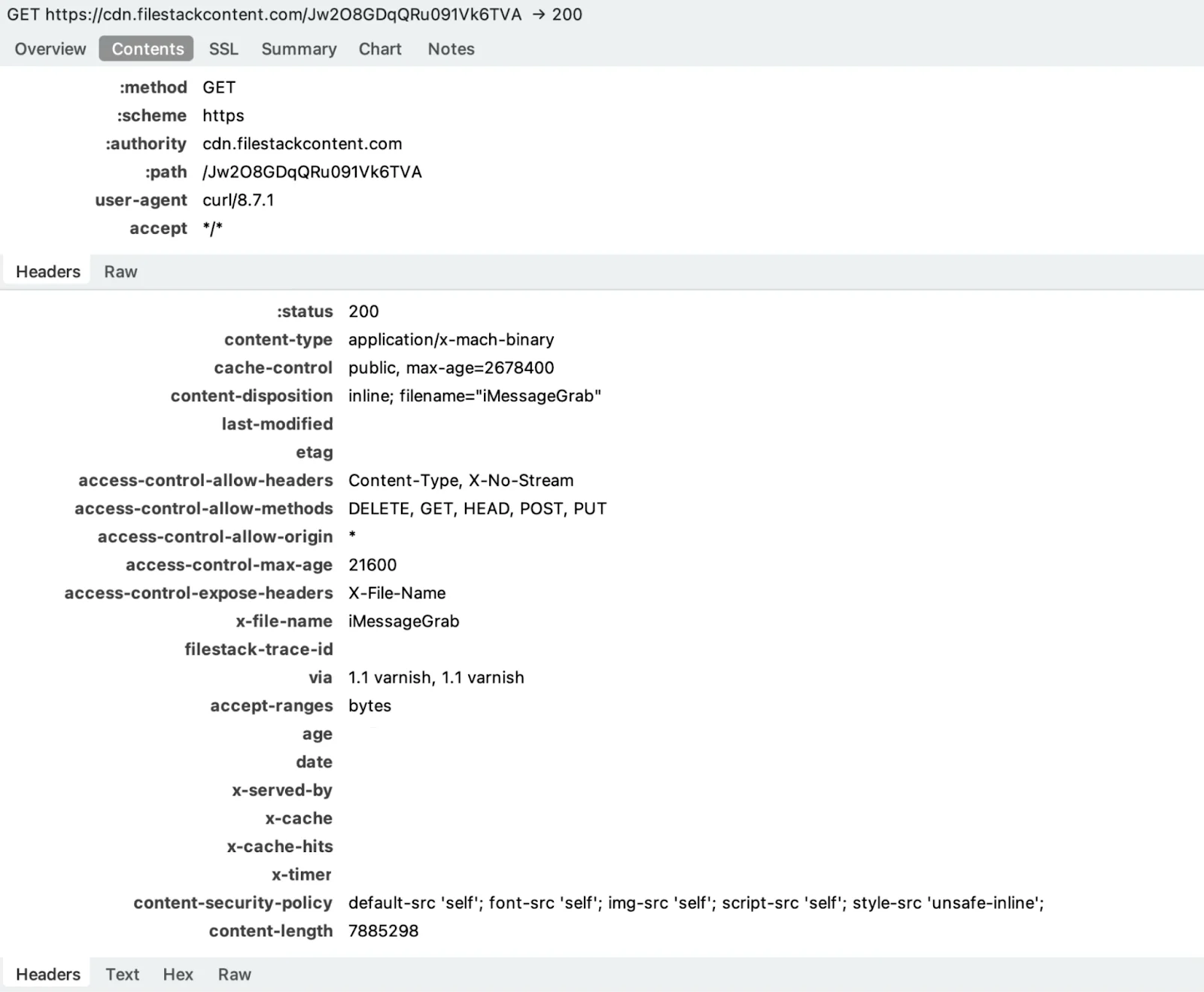The height and width of the screenshot is (992, 1204).
Task: Show the Chart tab
Action: pos(380,49)
